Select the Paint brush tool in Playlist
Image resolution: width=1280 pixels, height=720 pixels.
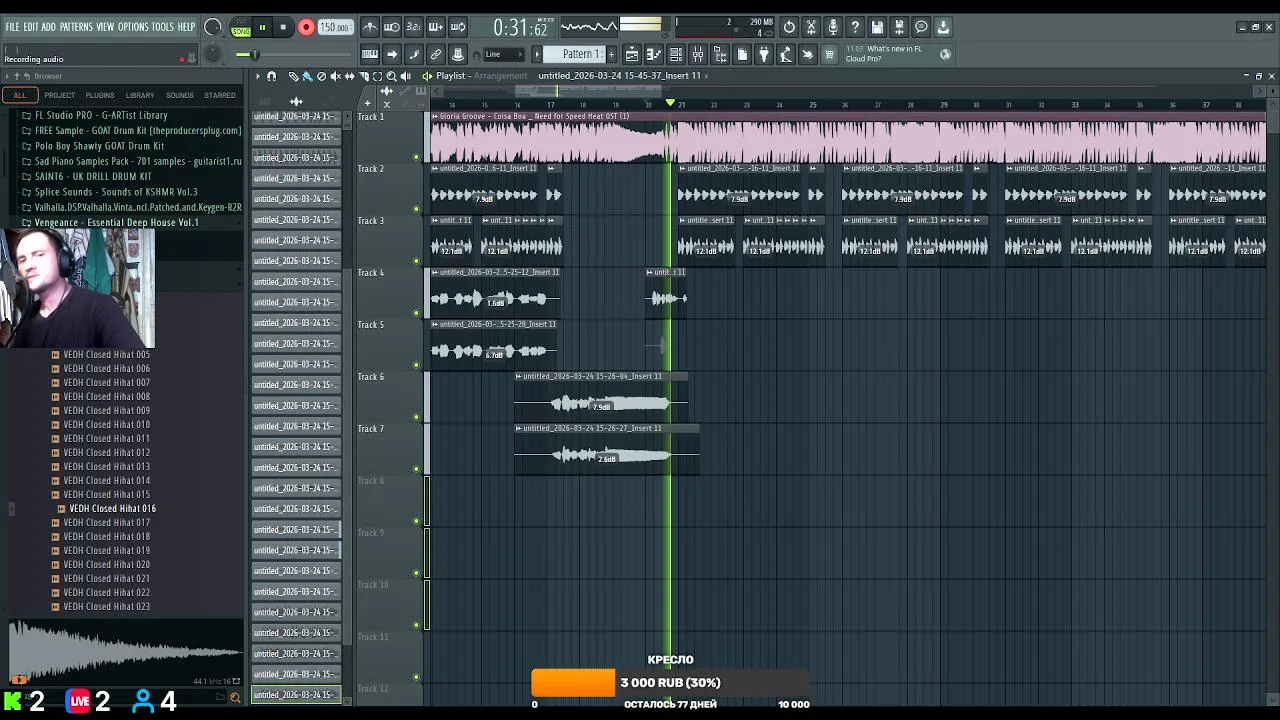(x=307, y=76)
